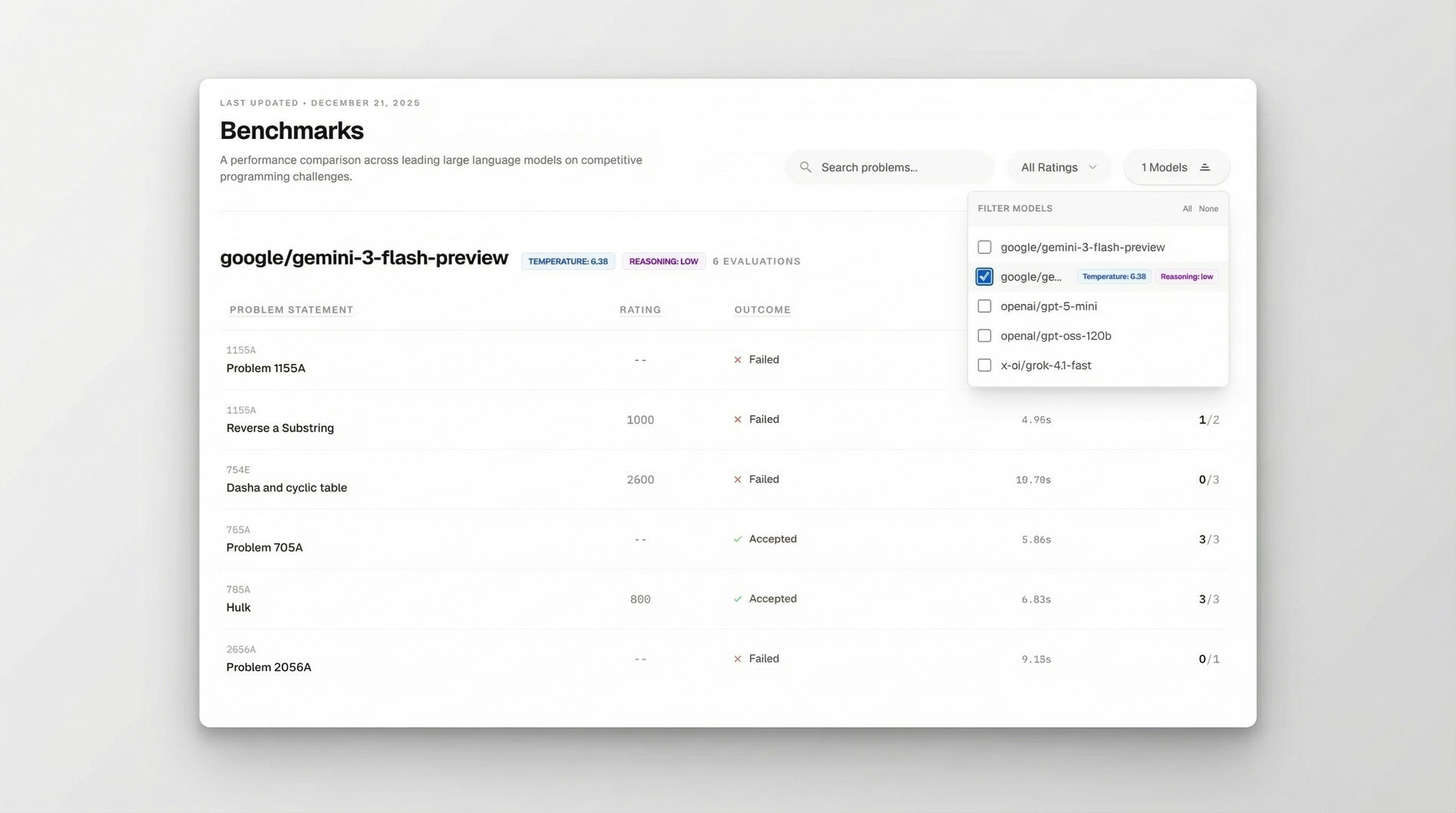Click the Reasoning: Low badge near model heading
The height and width of the screenshot is (813, 1456).
(663, 261)
